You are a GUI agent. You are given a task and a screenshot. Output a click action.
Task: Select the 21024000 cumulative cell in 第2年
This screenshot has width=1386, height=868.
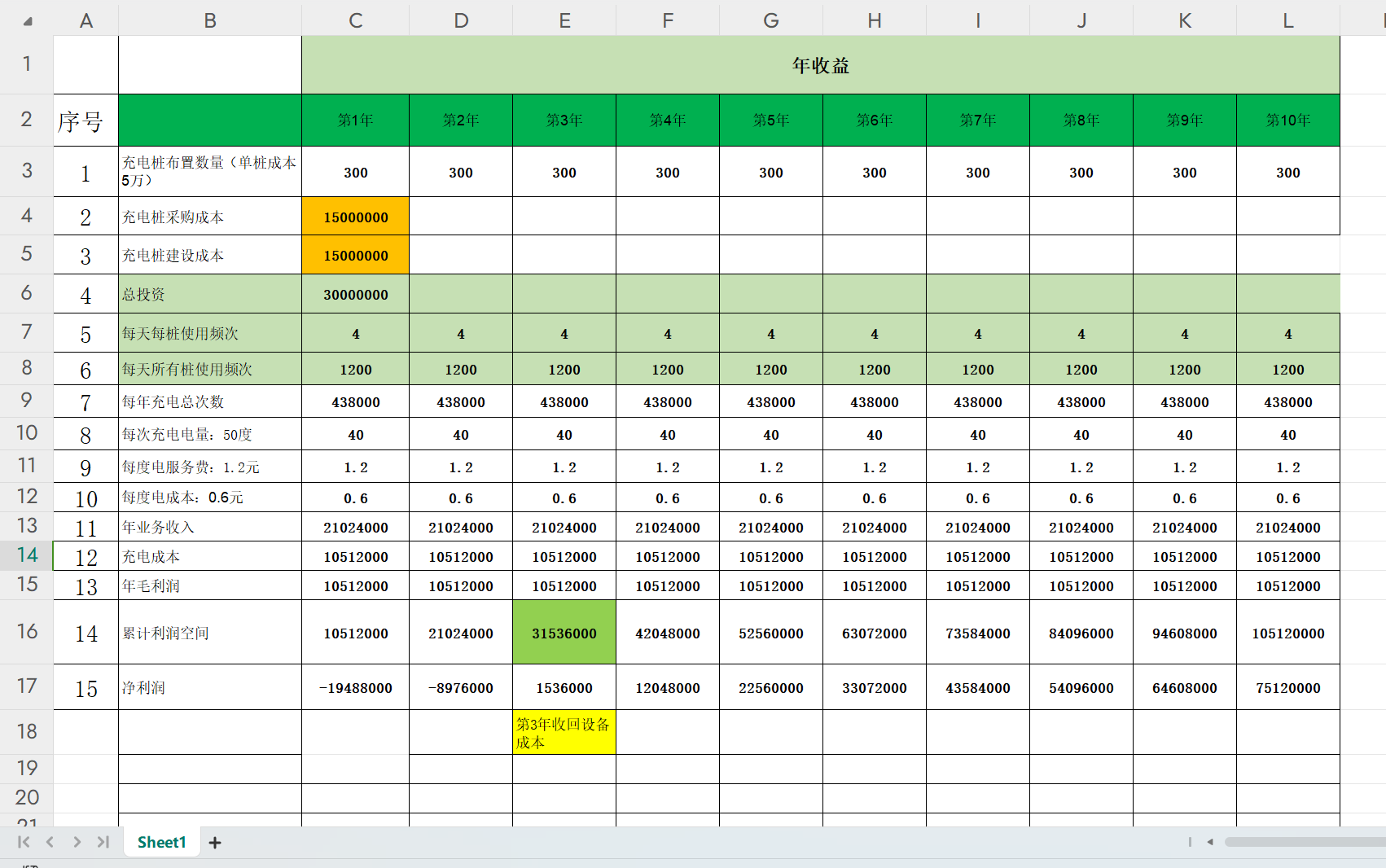pos(461,633)
